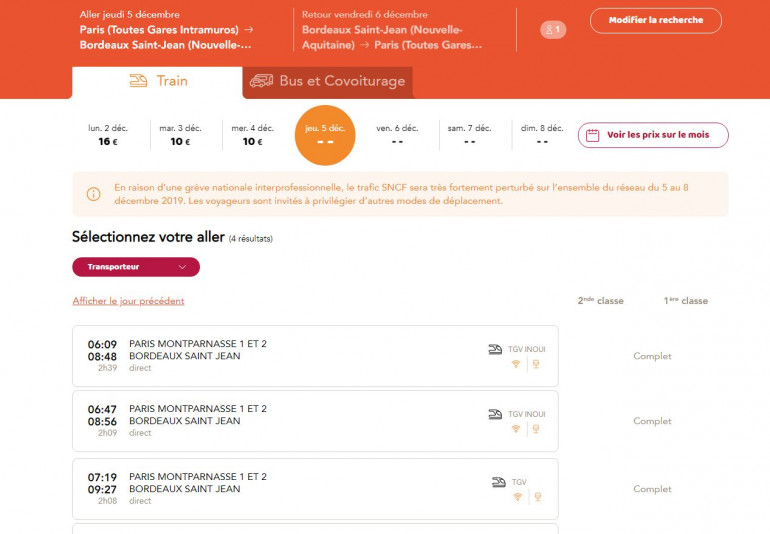Follow the Afficher le jour précédent link
This screenshot has width=770, height=534.
tap(128, 301)
